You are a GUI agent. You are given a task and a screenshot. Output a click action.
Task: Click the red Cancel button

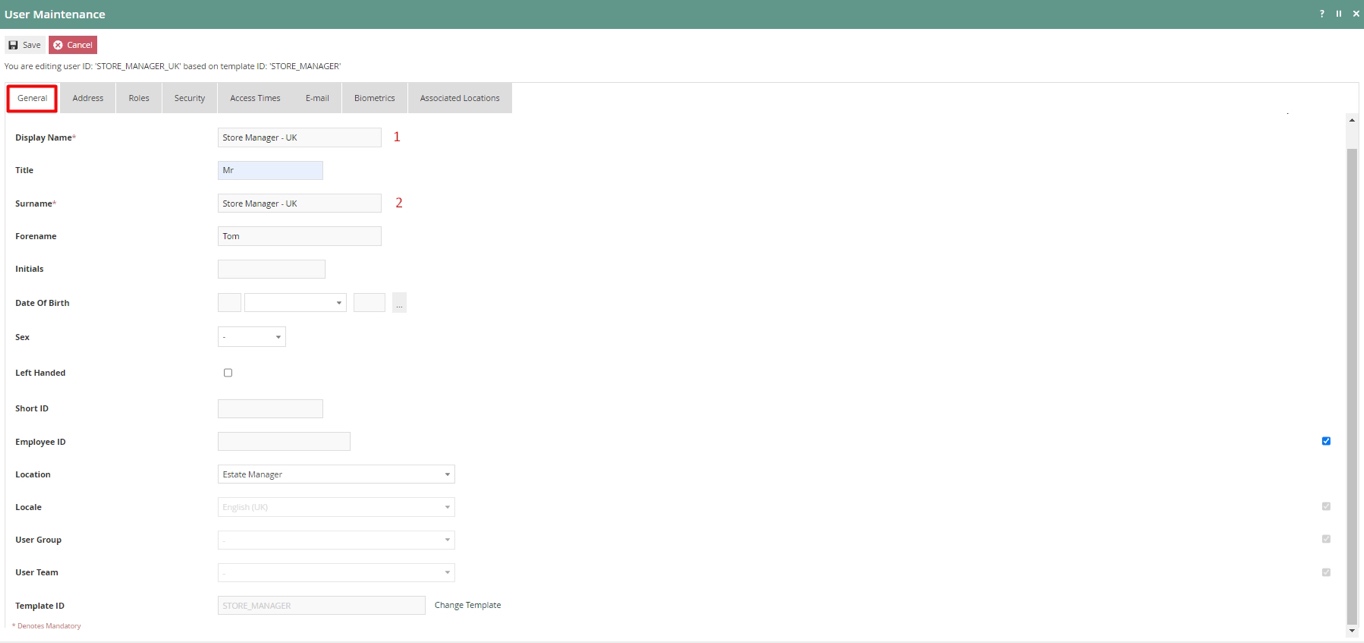click(73, 45)
